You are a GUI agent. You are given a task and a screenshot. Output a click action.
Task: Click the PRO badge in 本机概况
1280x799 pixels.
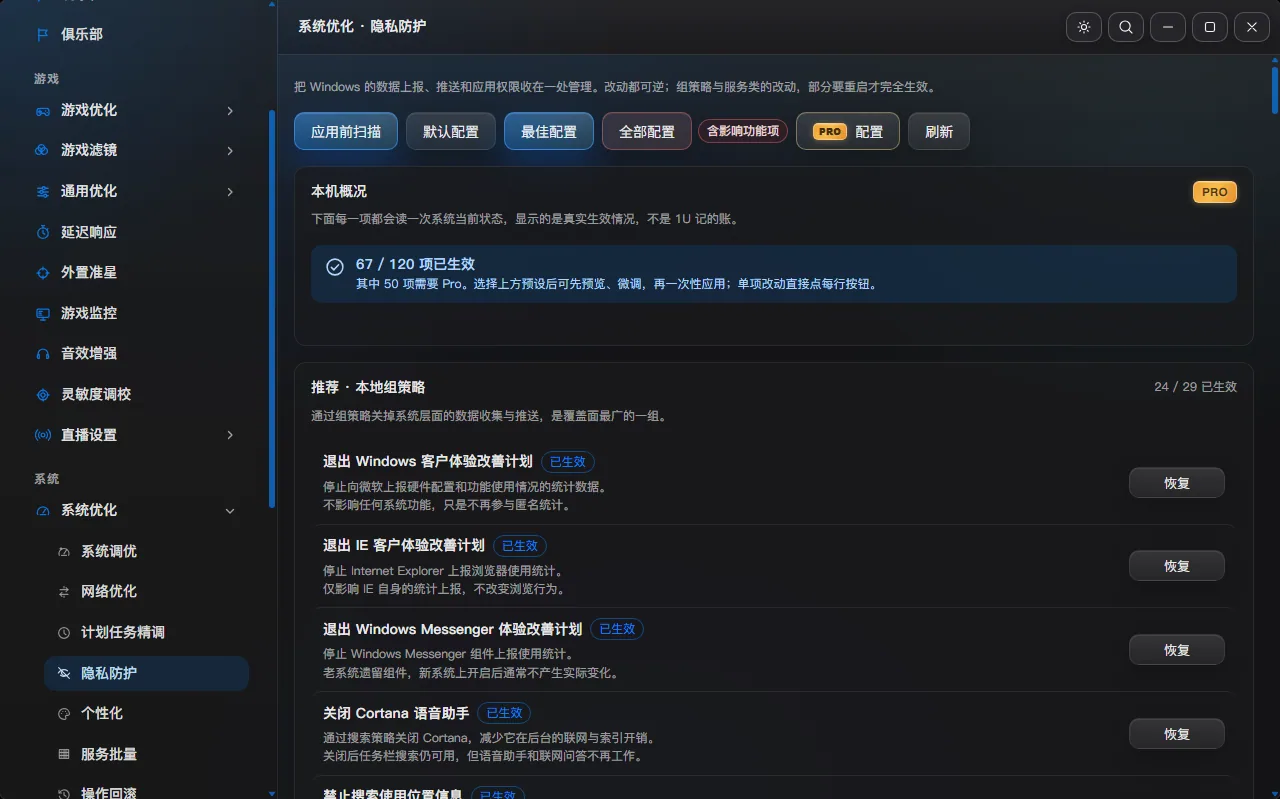[1215, 192]
